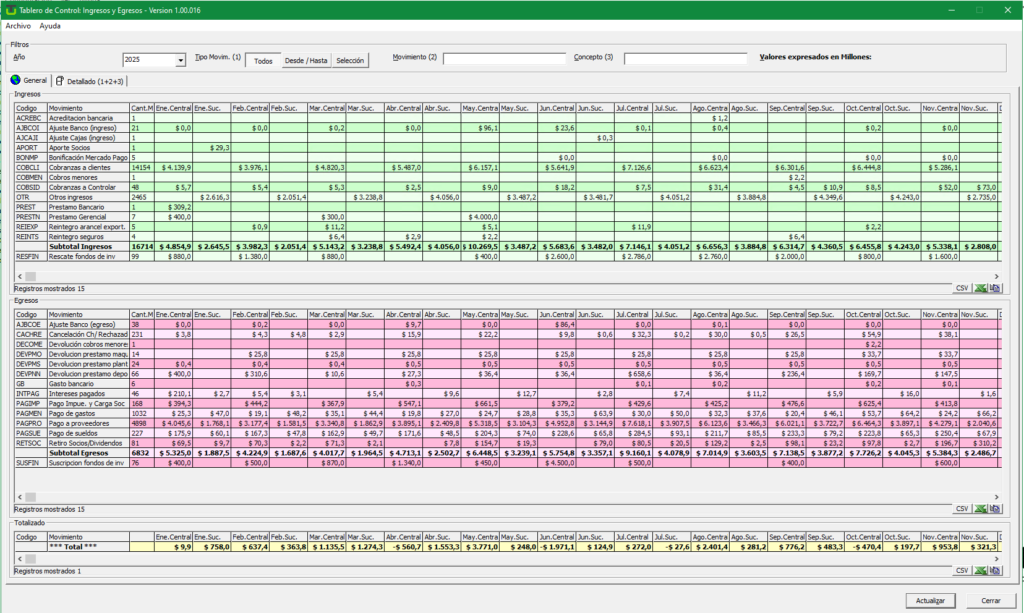Export Ingresos grid to Excel

[x=980, y=287]
